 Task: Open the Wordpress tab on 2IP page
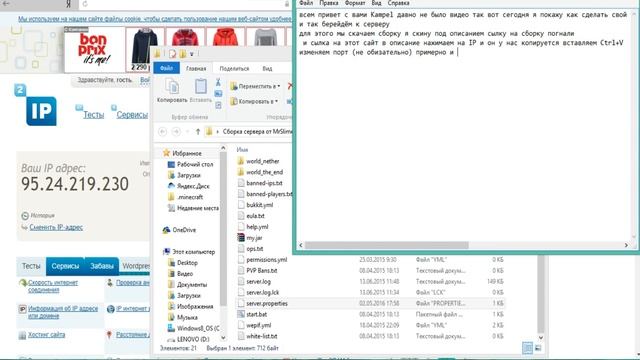(x=136, y=266)
